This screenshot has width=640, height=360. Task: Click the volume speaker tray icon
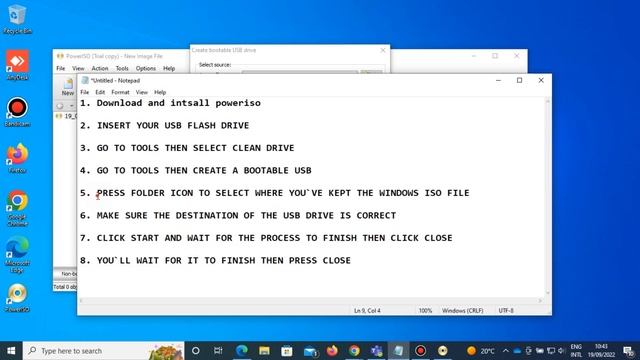tap(561, 351)
